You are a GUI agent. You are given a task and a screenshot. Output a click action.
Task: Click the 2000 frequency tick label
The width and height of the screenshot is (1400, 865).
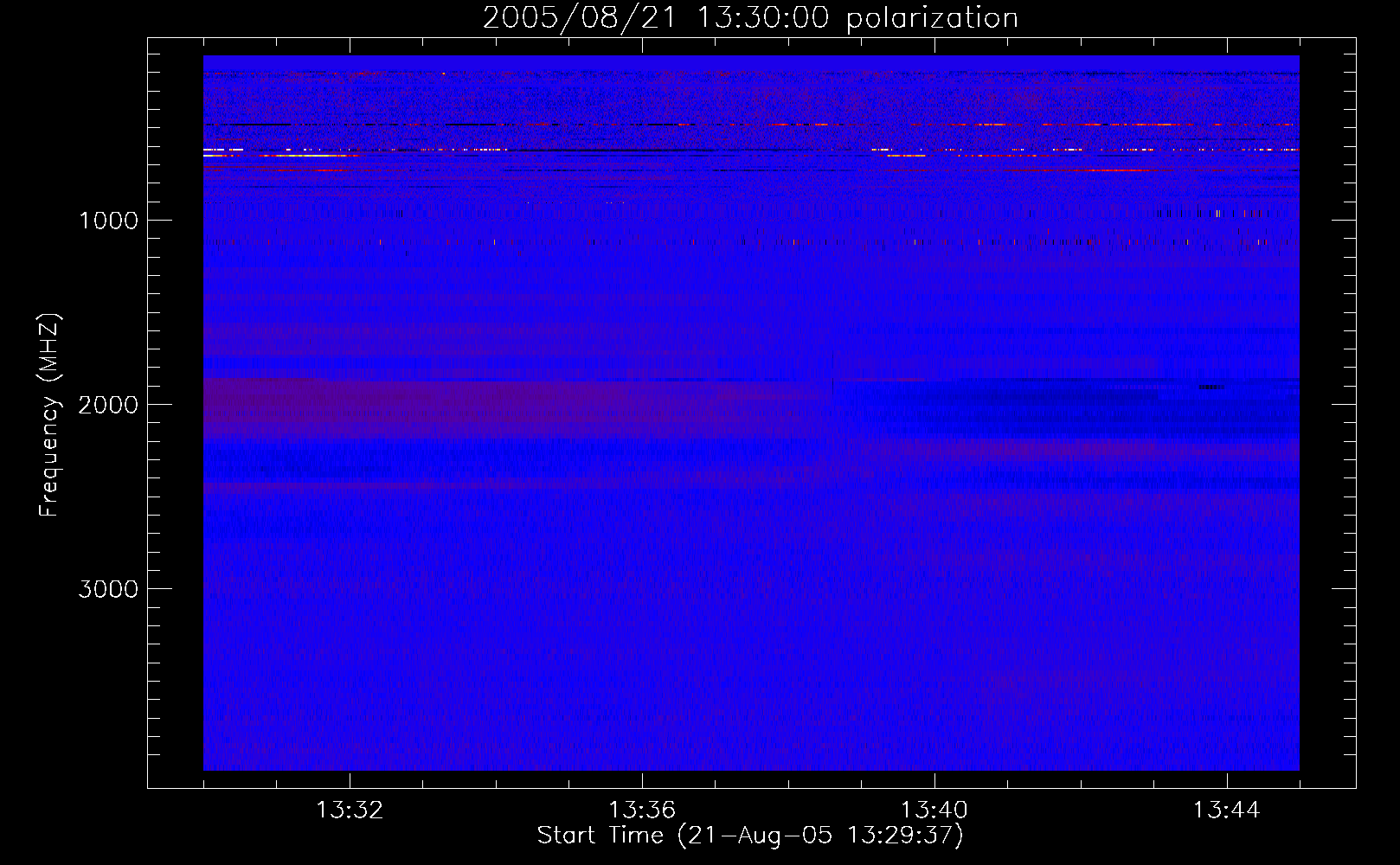108,405
